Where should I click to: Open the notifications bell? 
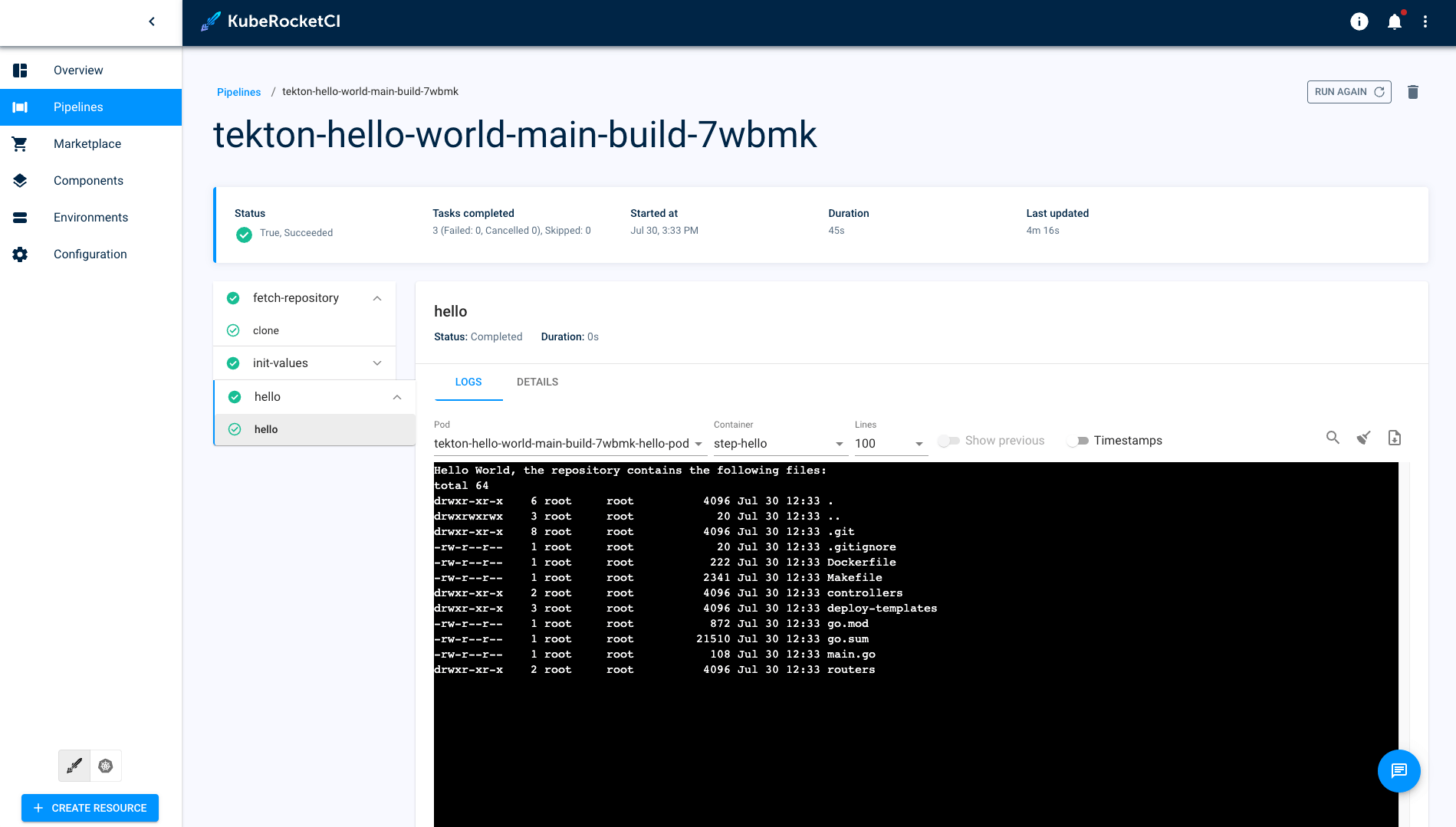pos(1394,21)
